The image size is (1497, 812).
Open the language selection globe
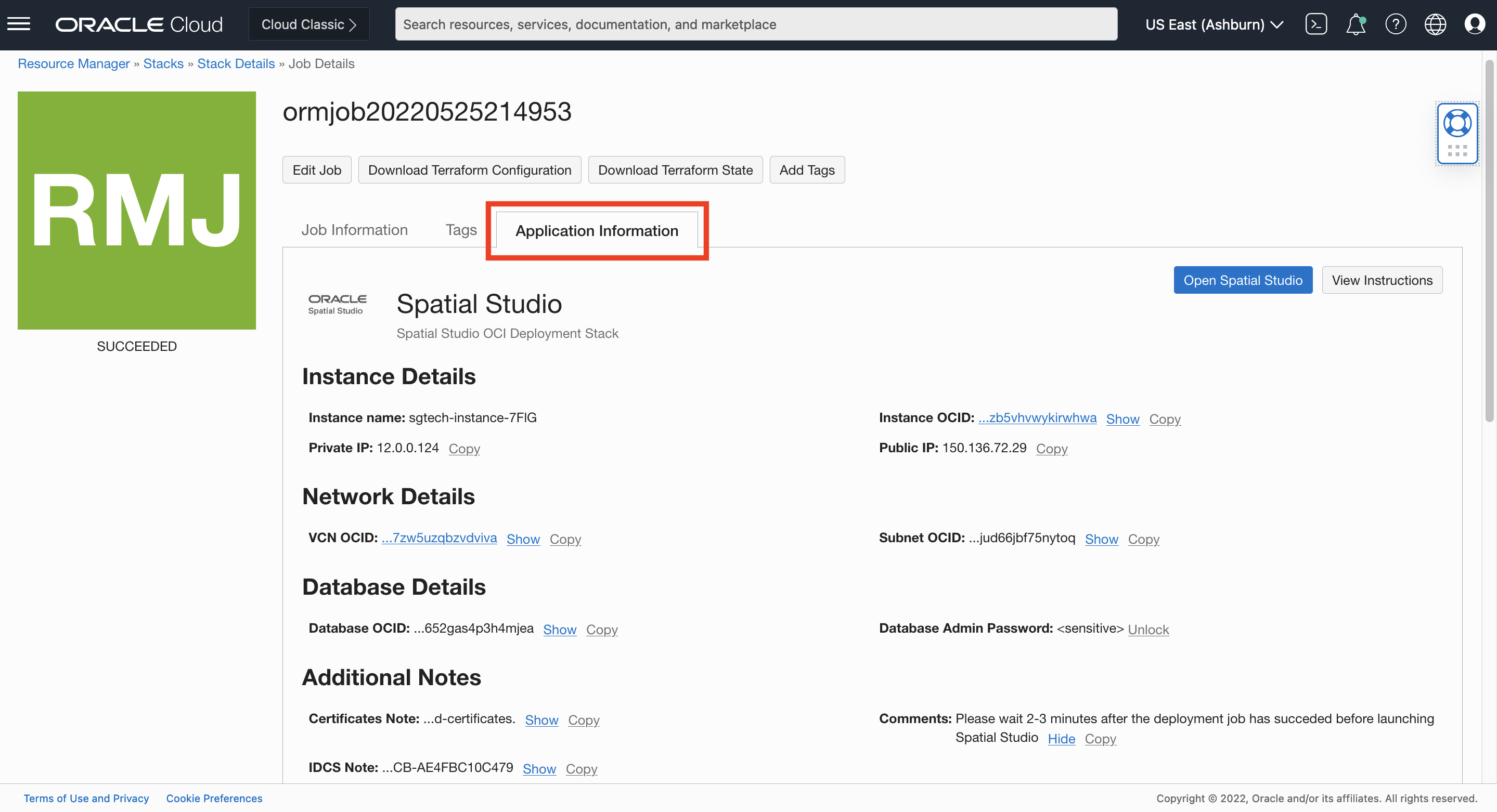[x=1436, y=24]
